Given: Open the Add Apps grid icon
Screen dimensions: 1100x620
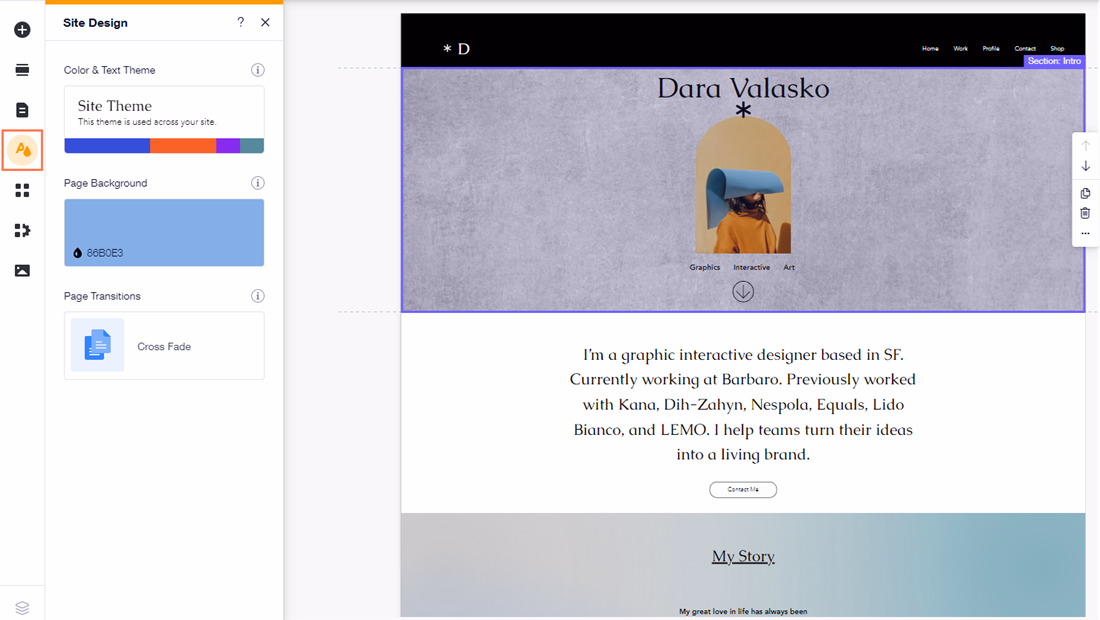Looking at the screenshot, I should [22, 190].
